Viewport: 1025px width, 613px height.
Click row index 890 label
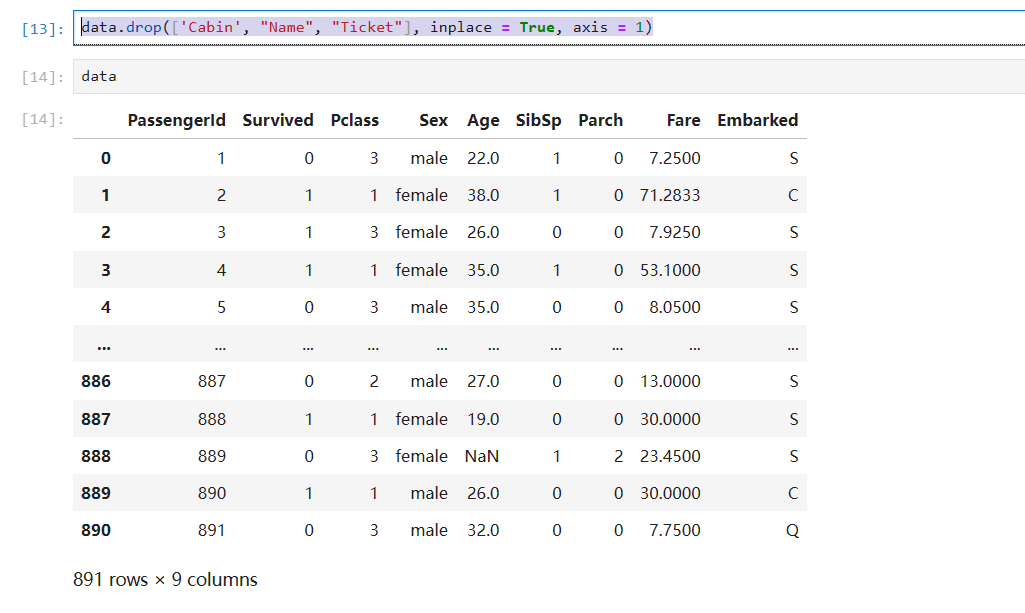point(96,530)
